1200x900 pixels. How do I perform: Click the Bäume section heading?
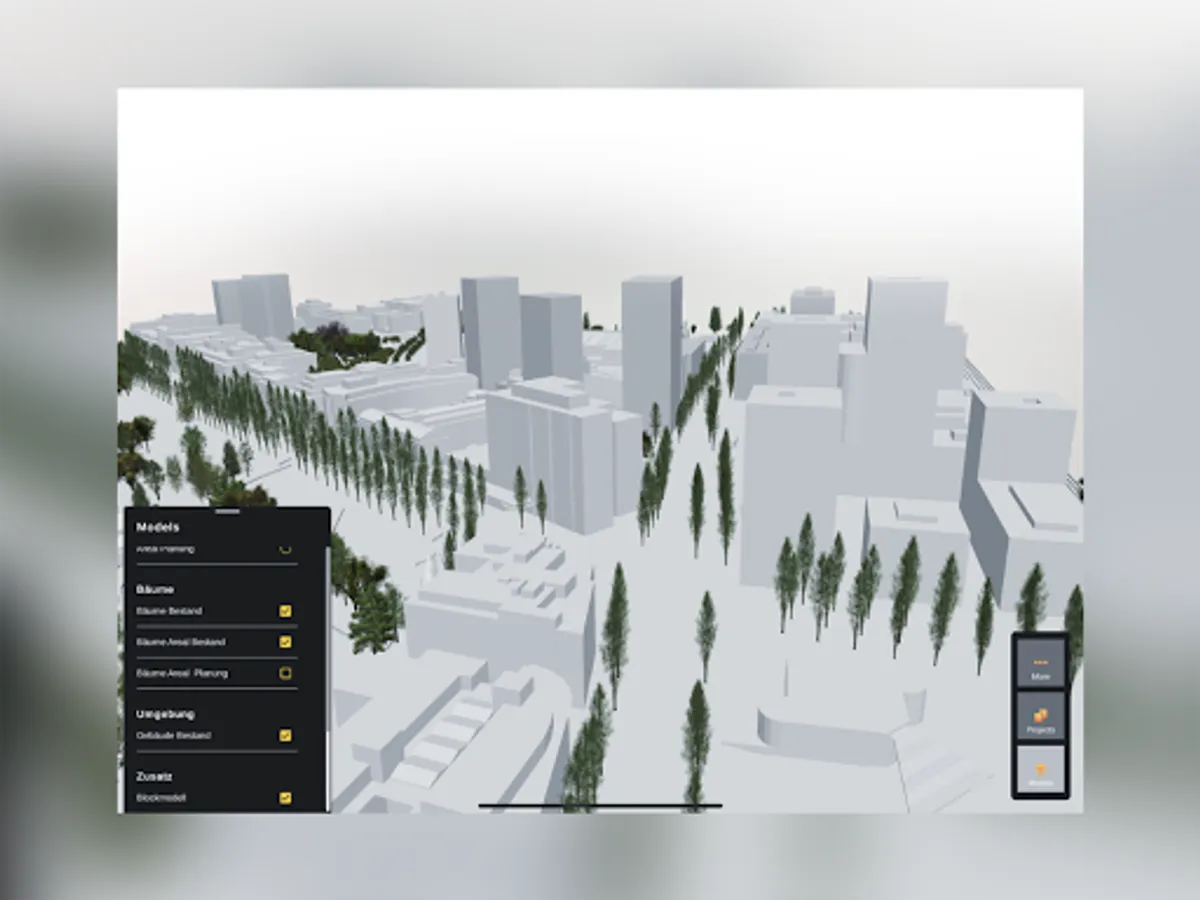tap(155, 590)
